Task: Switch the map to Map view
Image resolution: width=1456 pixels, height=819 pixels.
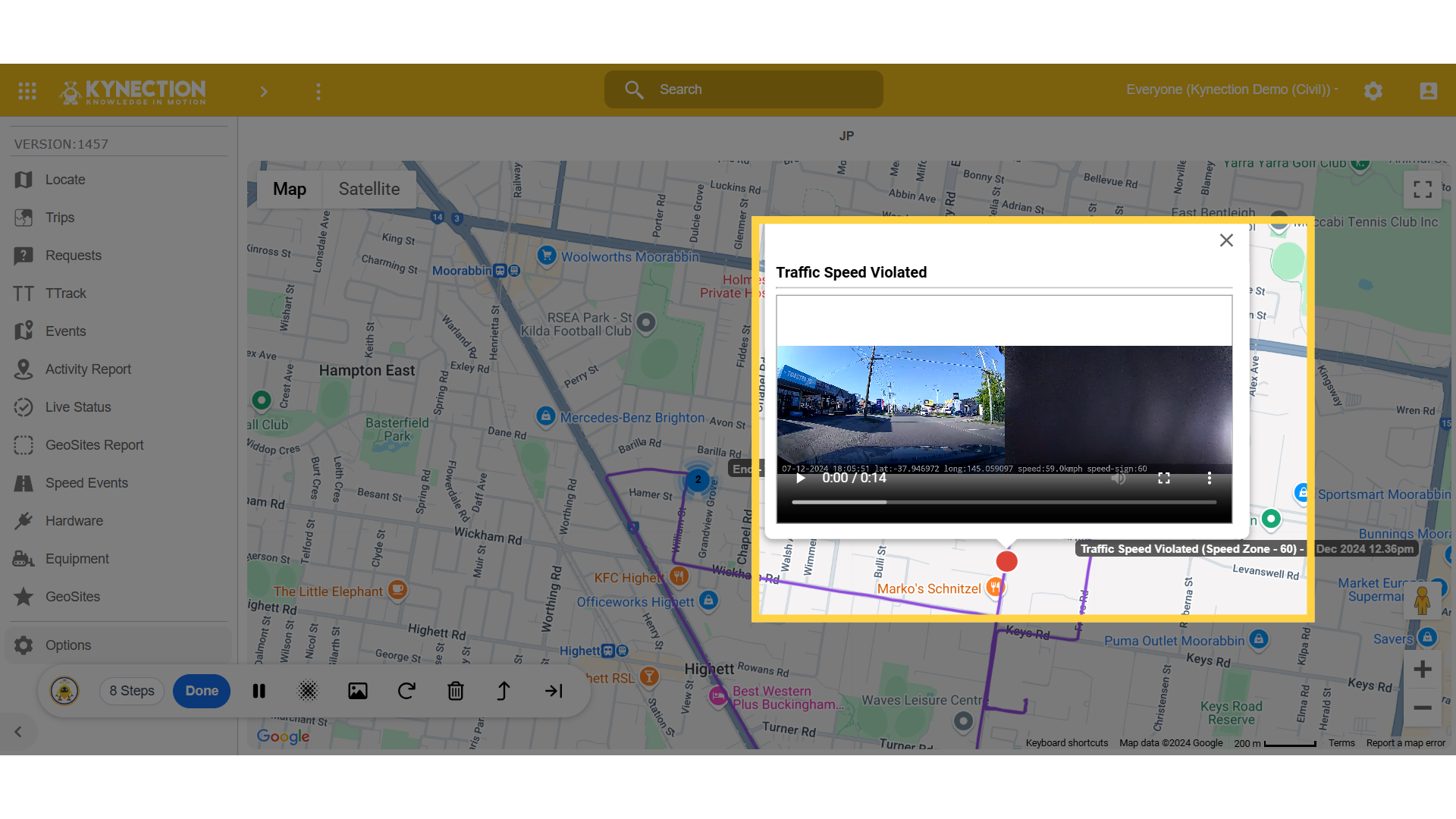Action: 290,189
